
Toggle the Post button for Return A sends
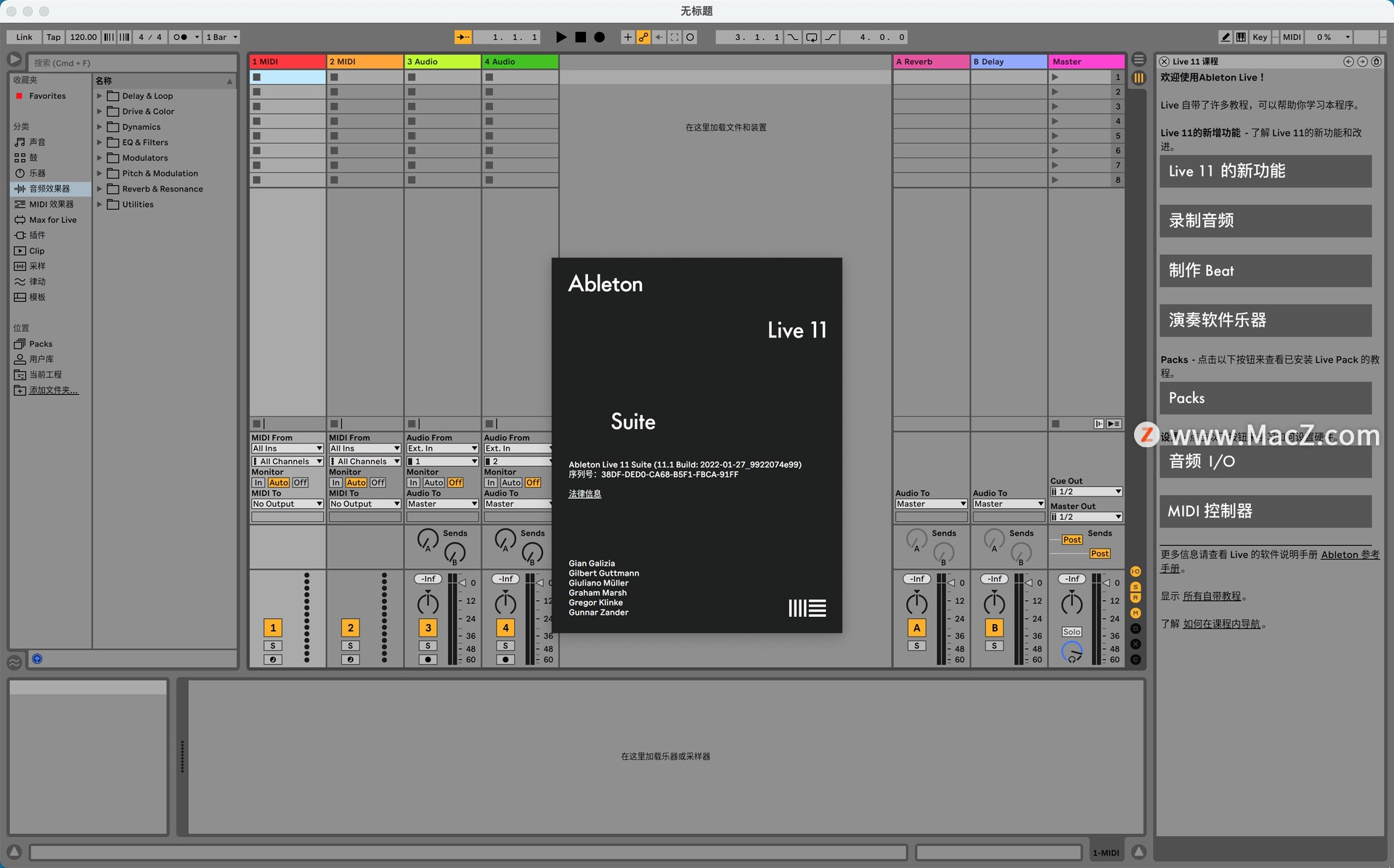pos(1072,540)
